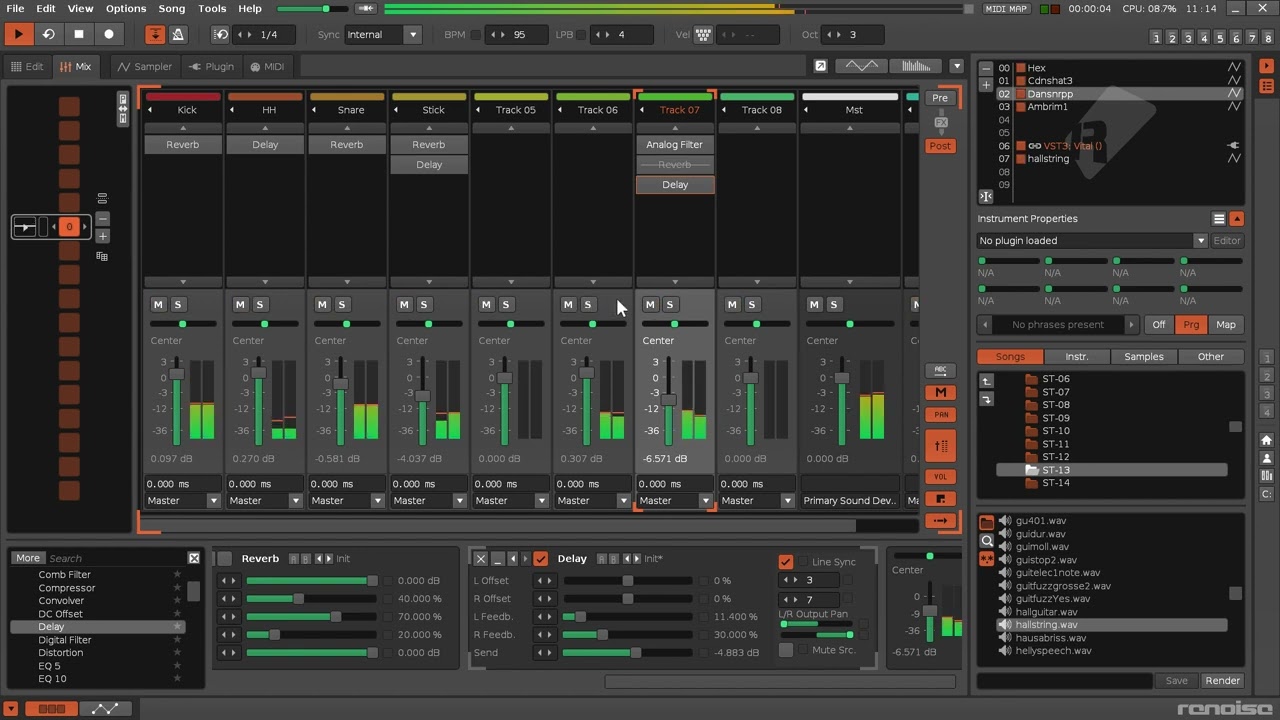Click the detach window arrow icon
Image resolution: width=1280 pixels, height=720 pixels.
tap(820, 66)
